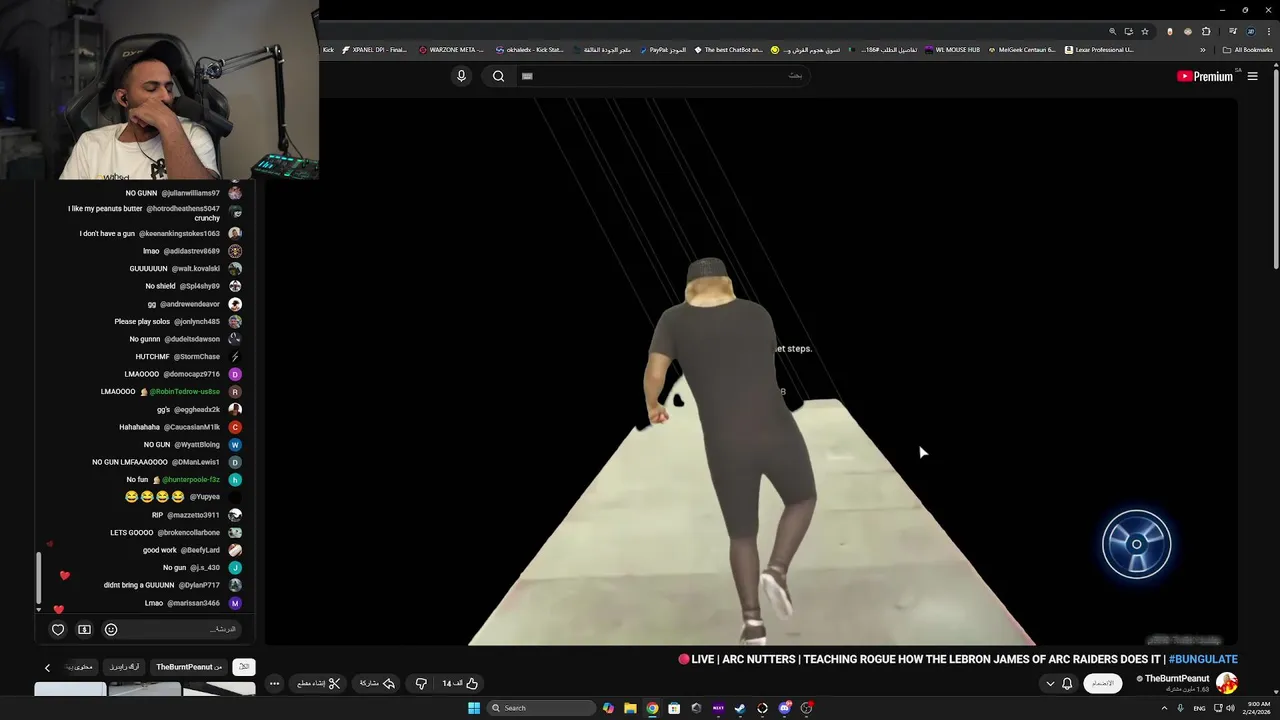Open The best ChatBot bookmark

pyautogui.click(x=728, y=49)
